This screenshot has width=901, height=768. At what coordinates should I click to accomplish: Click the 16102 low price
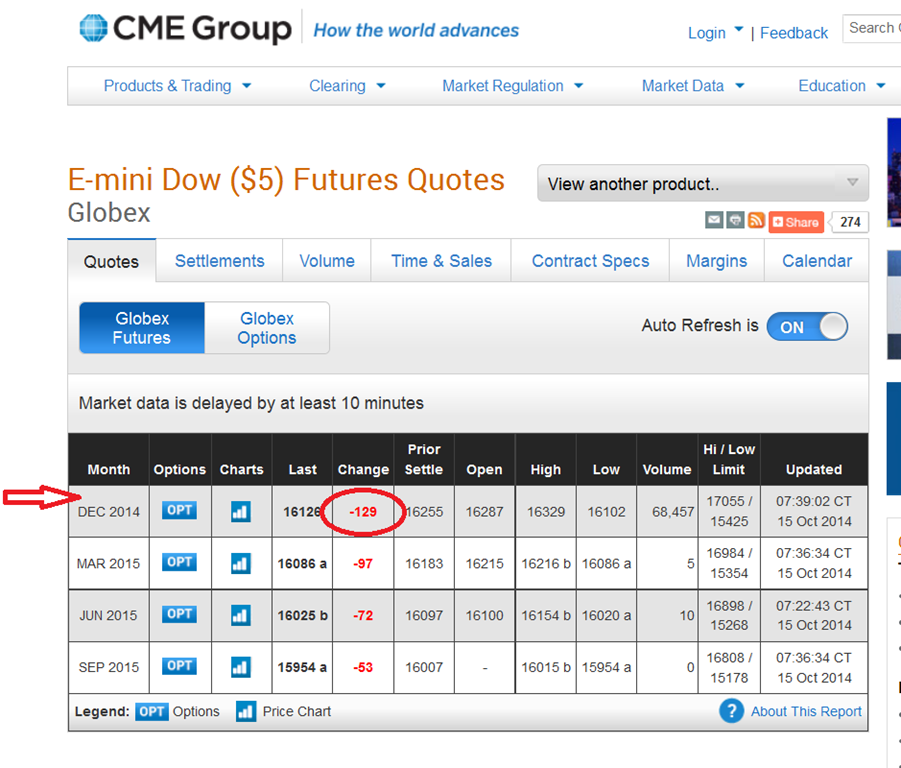tap(606, 512)
